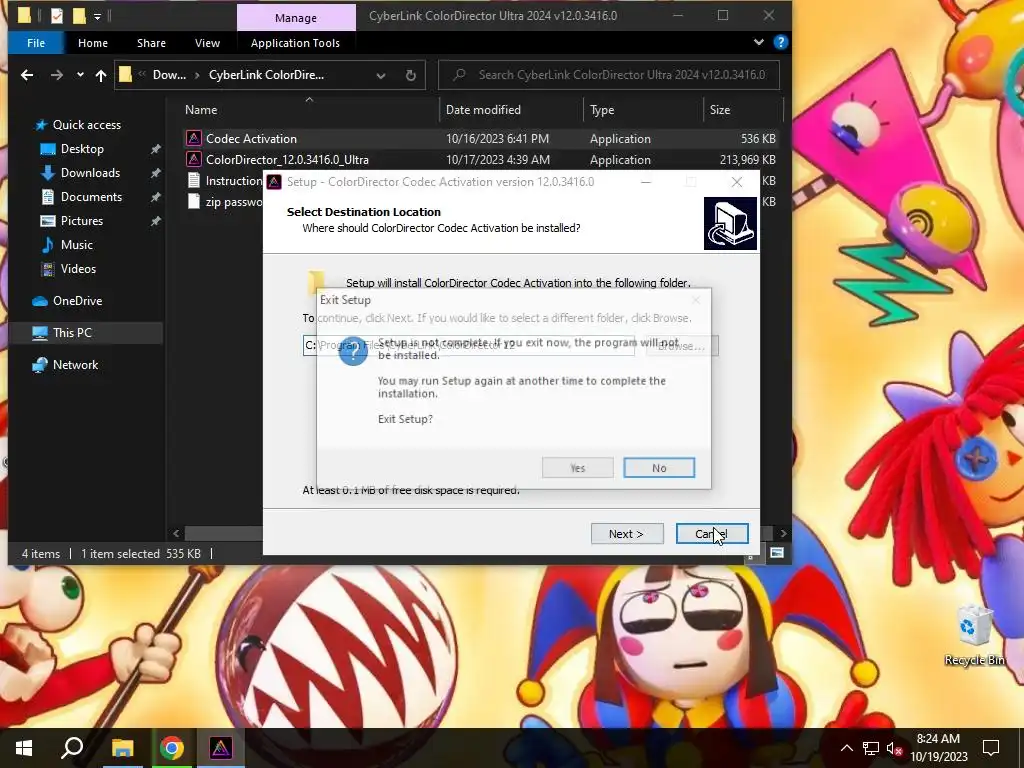The image size is (1024, 768).
Task: Click the muted volume tray icon
Action: point(894,748)
